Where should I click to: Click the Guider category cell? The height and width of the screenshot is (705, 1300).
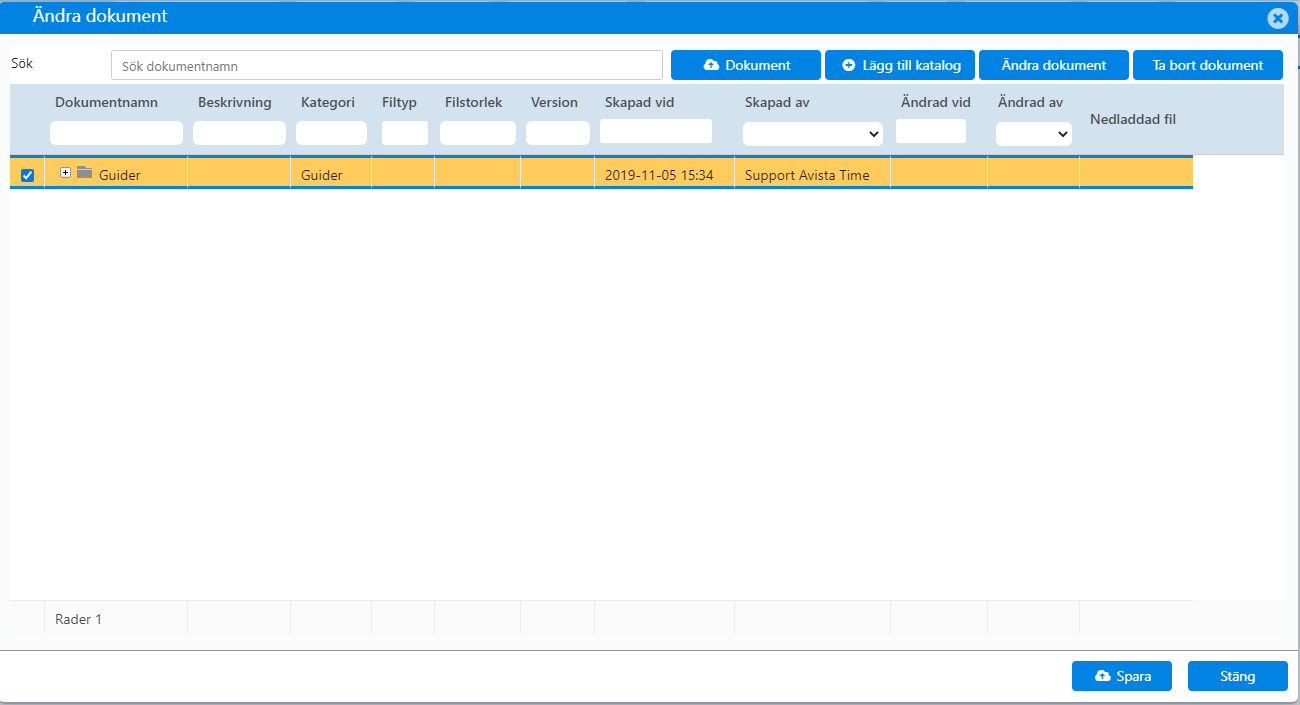pos(331,174)
